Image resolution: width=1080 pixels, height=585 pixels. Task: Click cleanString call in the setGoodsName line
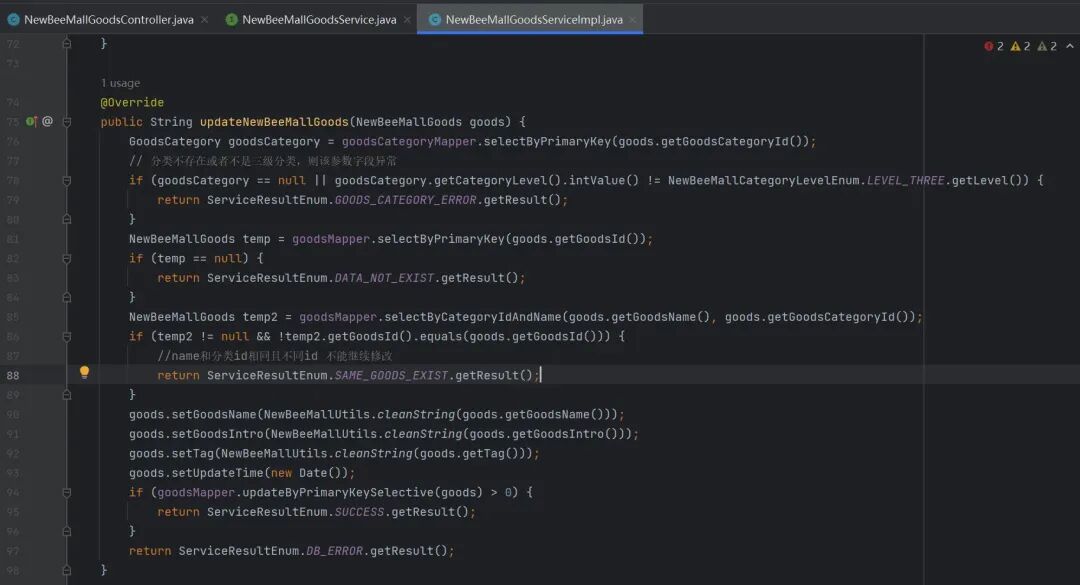coord(416,415)
